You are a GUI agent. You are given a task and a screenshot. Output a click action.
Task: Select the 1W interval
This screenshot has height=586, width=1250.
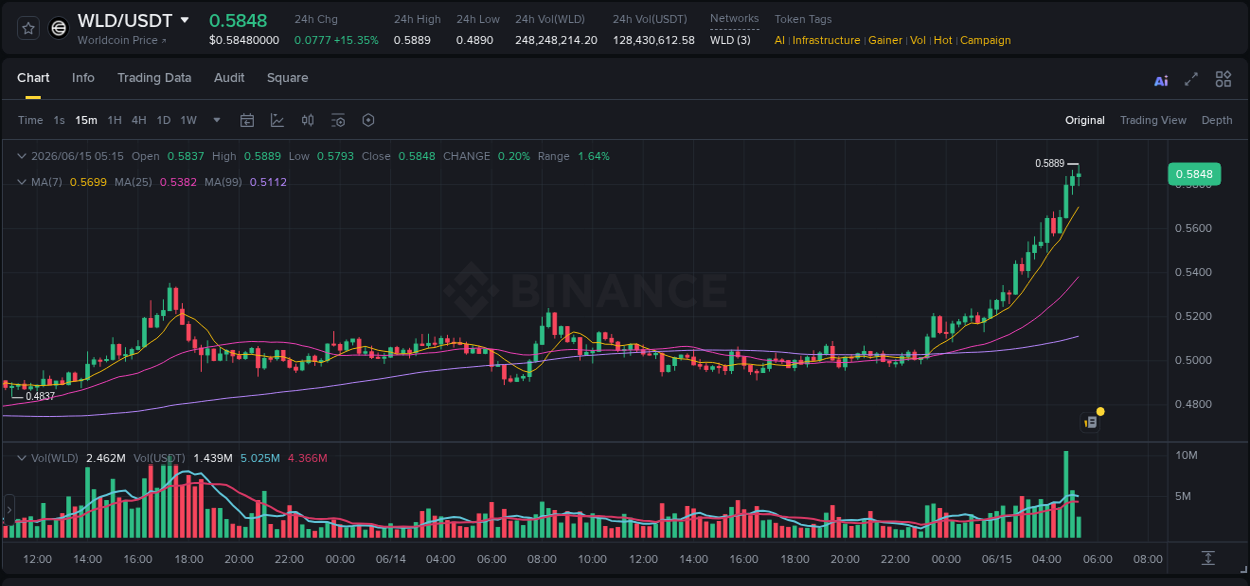[188, 120]
